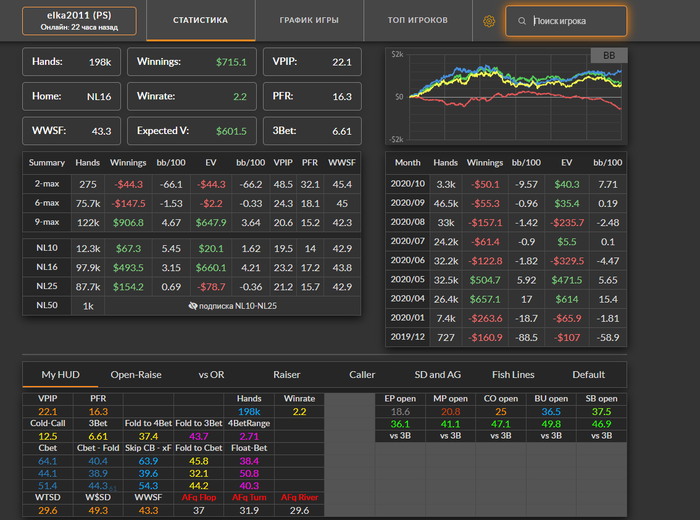
Task: Show the Caller HUD tab
Action: 362,374
